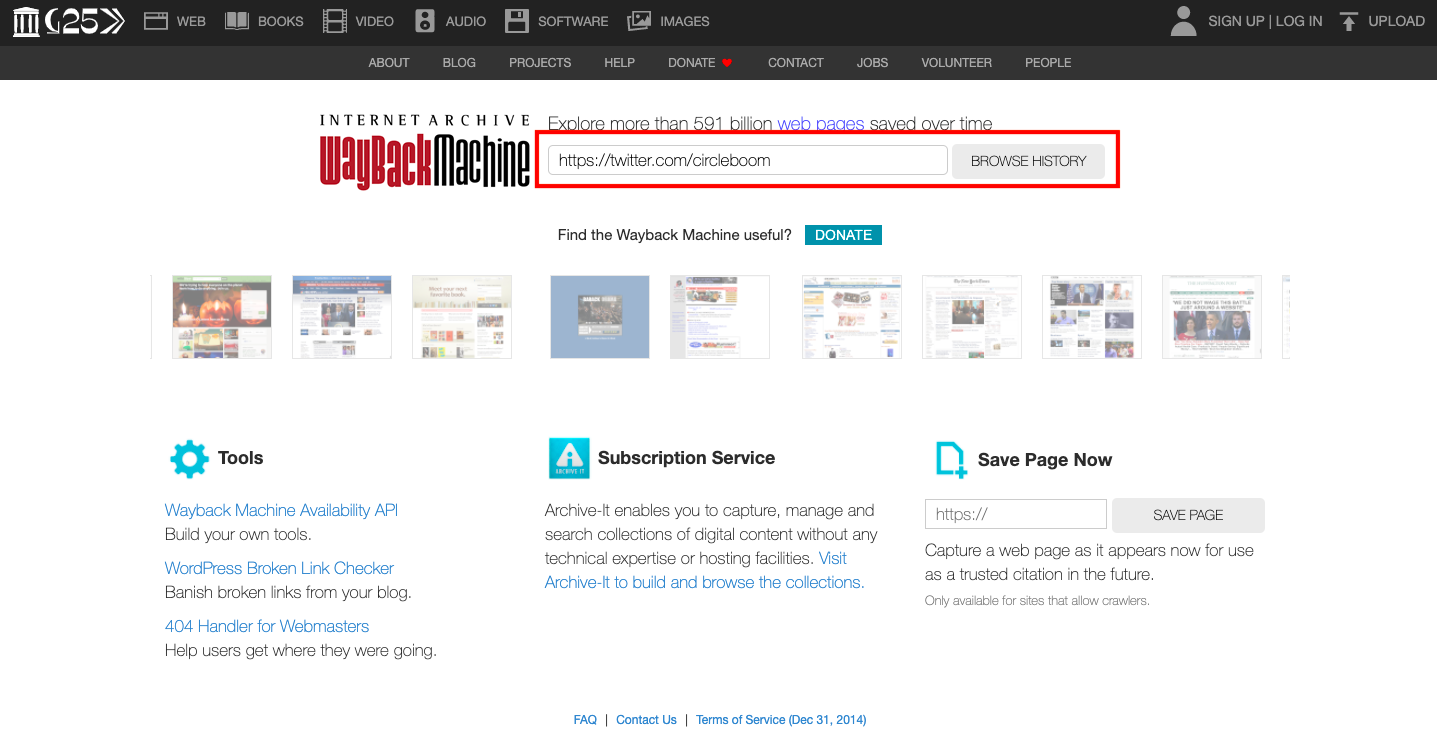The width and height of the screenshot is (1437, 743).
Task: Go to the JOBS page
Action: pyautogui.click(x=872, y=62)
